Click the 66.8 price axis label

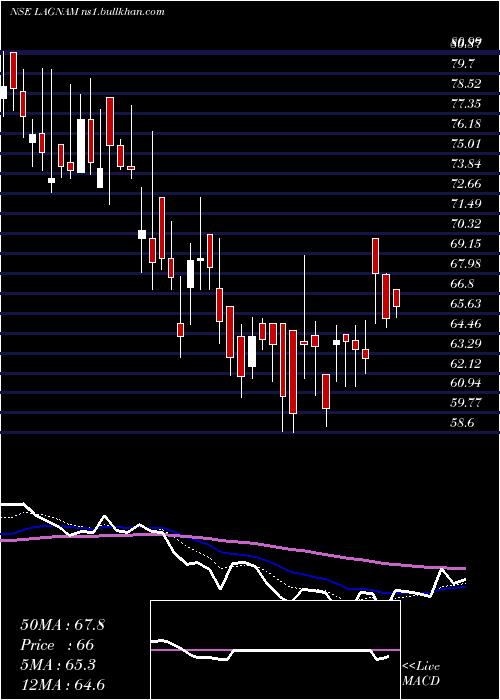[463, 284]
